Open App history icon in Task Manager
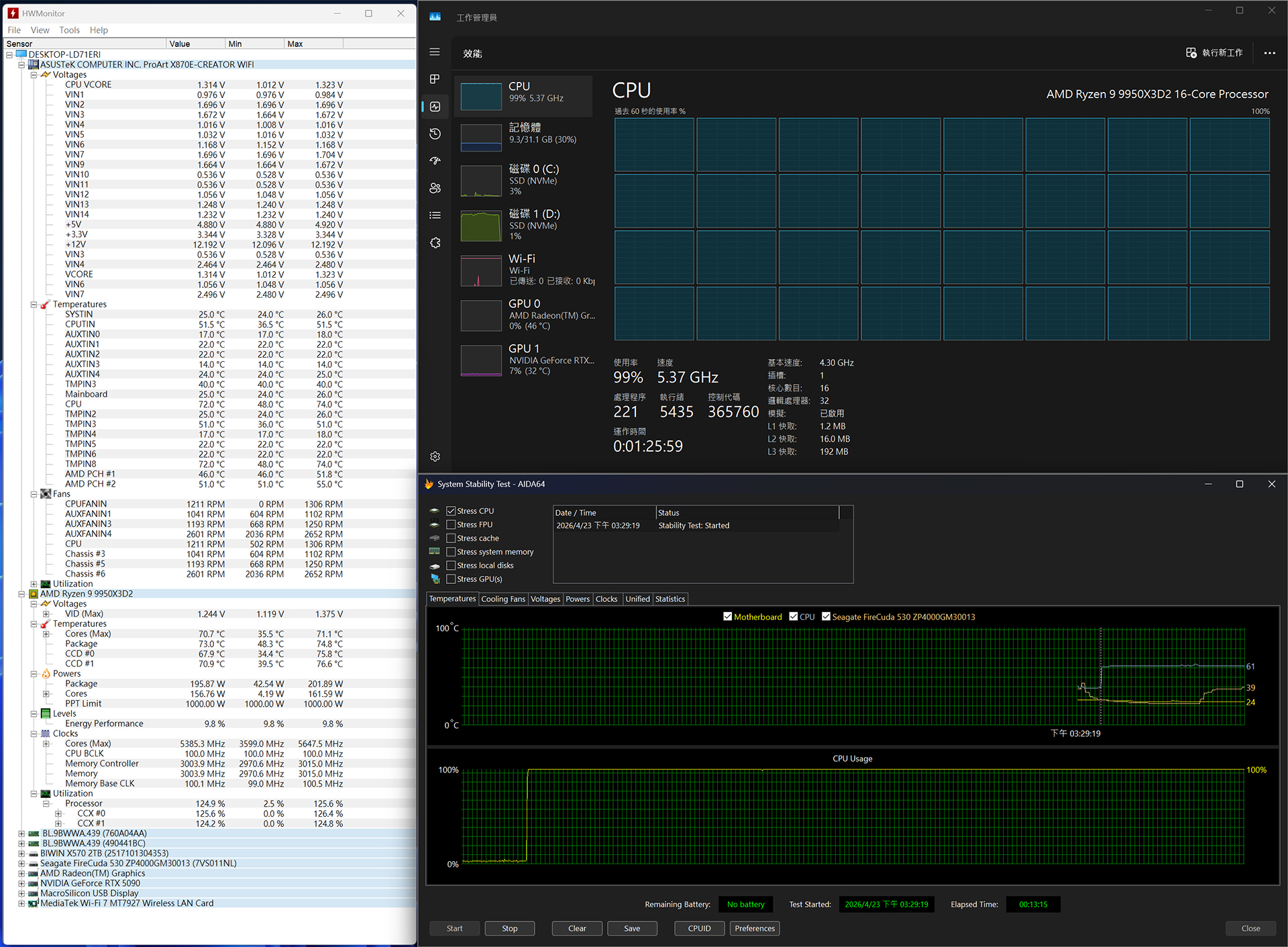 [435, 134]
